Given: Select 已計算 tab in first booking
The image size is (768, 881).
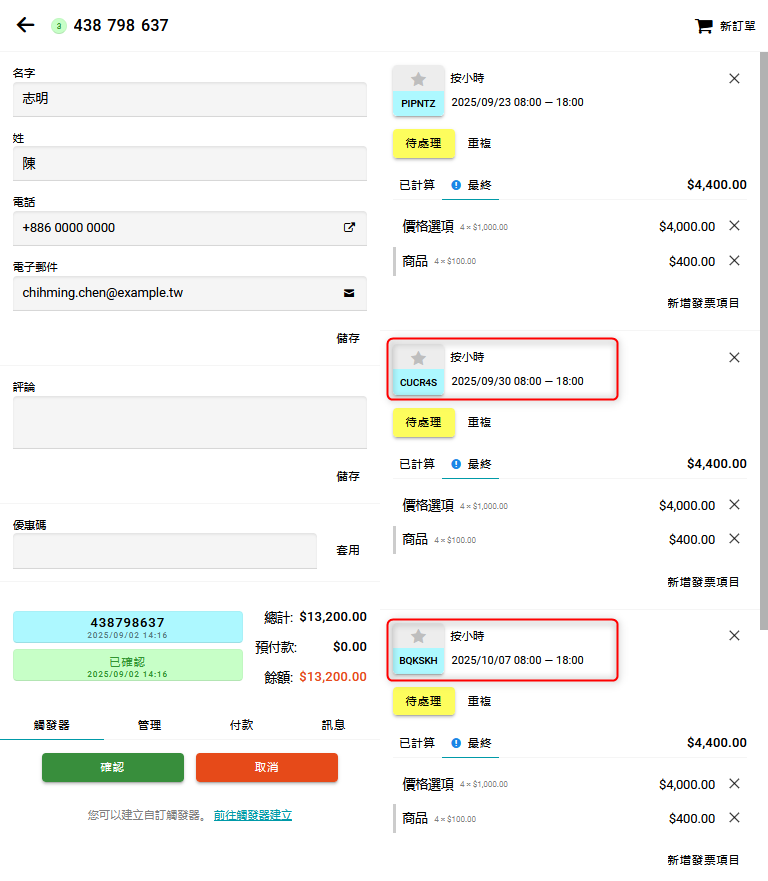Looking at the screenshot, I should coord(417,185).
